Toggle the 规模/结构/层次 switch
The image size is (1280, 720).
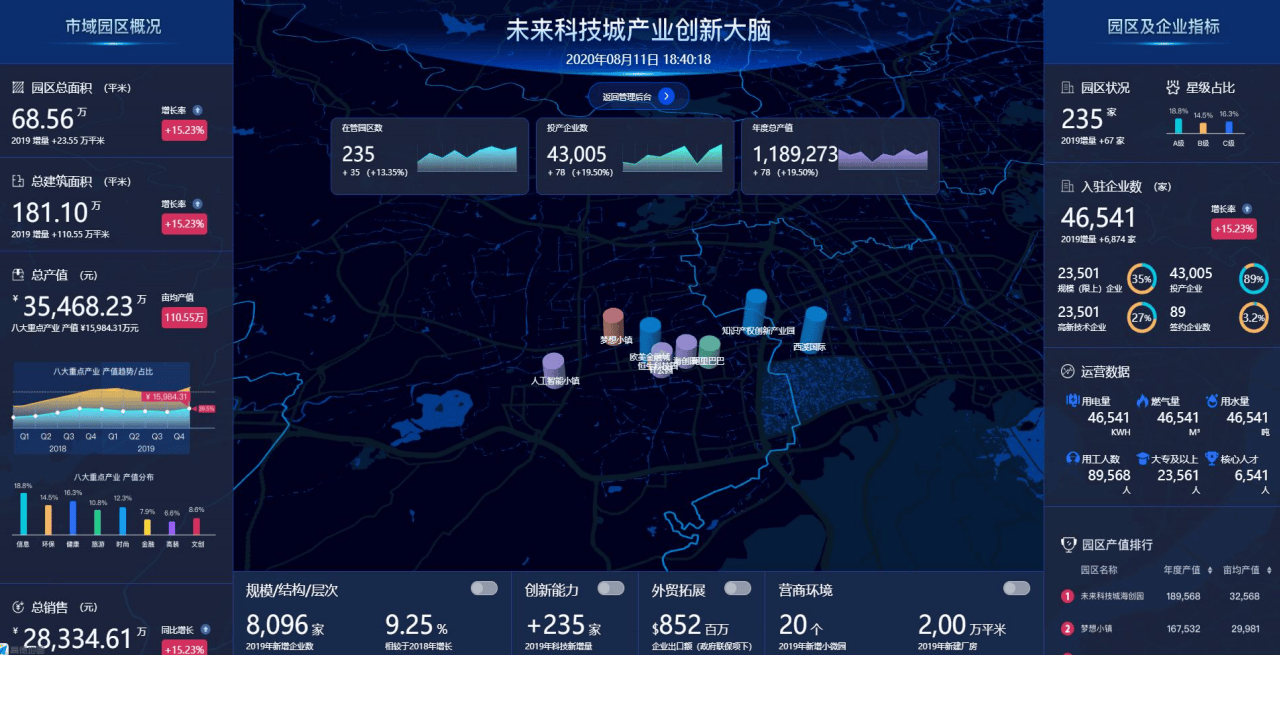(484, 588)
